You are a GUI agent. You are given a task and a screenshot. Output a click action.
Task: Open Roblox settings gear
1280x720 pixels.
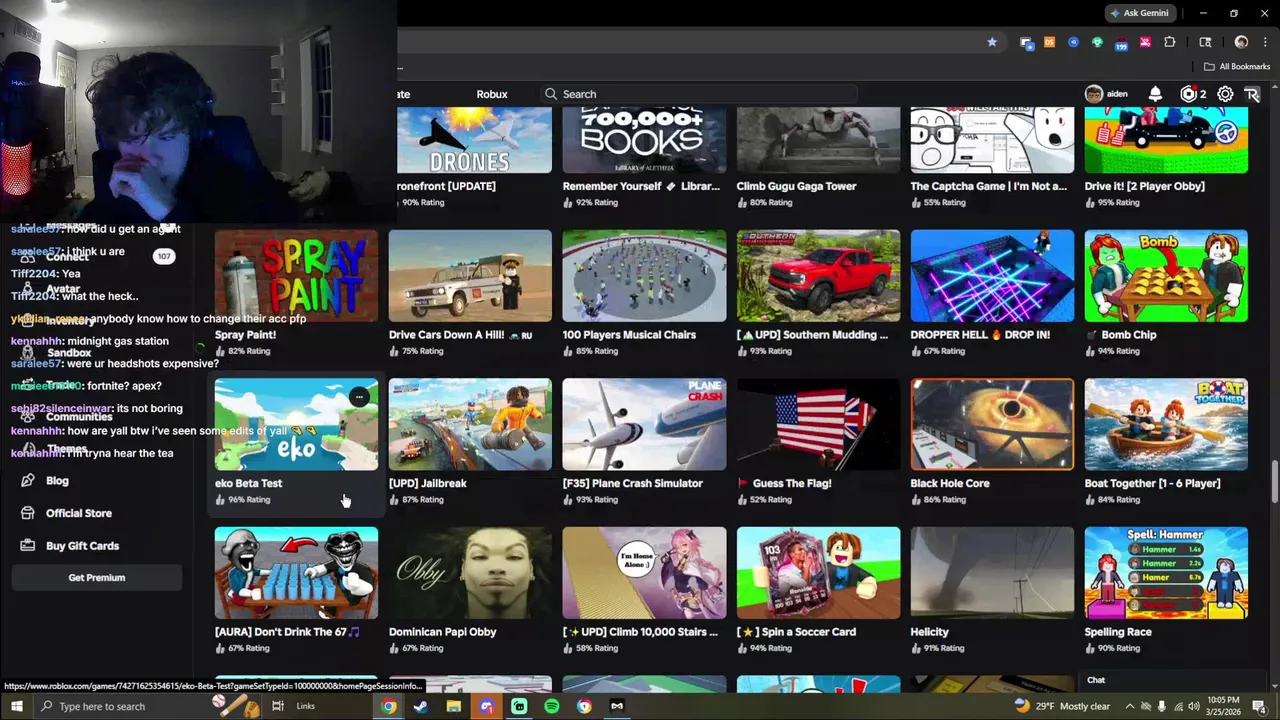[1225, 94]
